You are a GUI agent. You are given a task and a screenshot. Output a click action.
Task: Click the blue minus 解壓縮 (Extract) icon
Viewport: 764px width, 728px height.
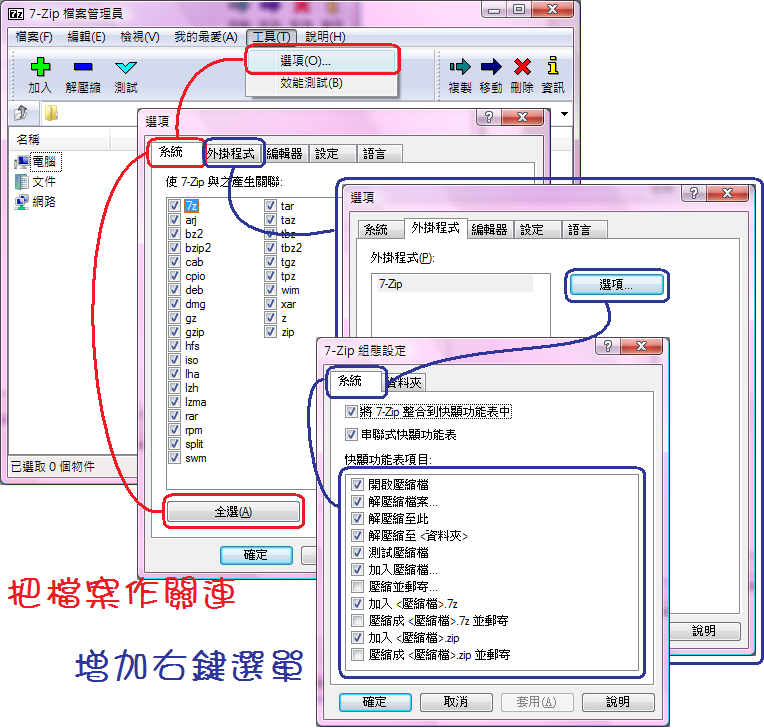point(83,67)
